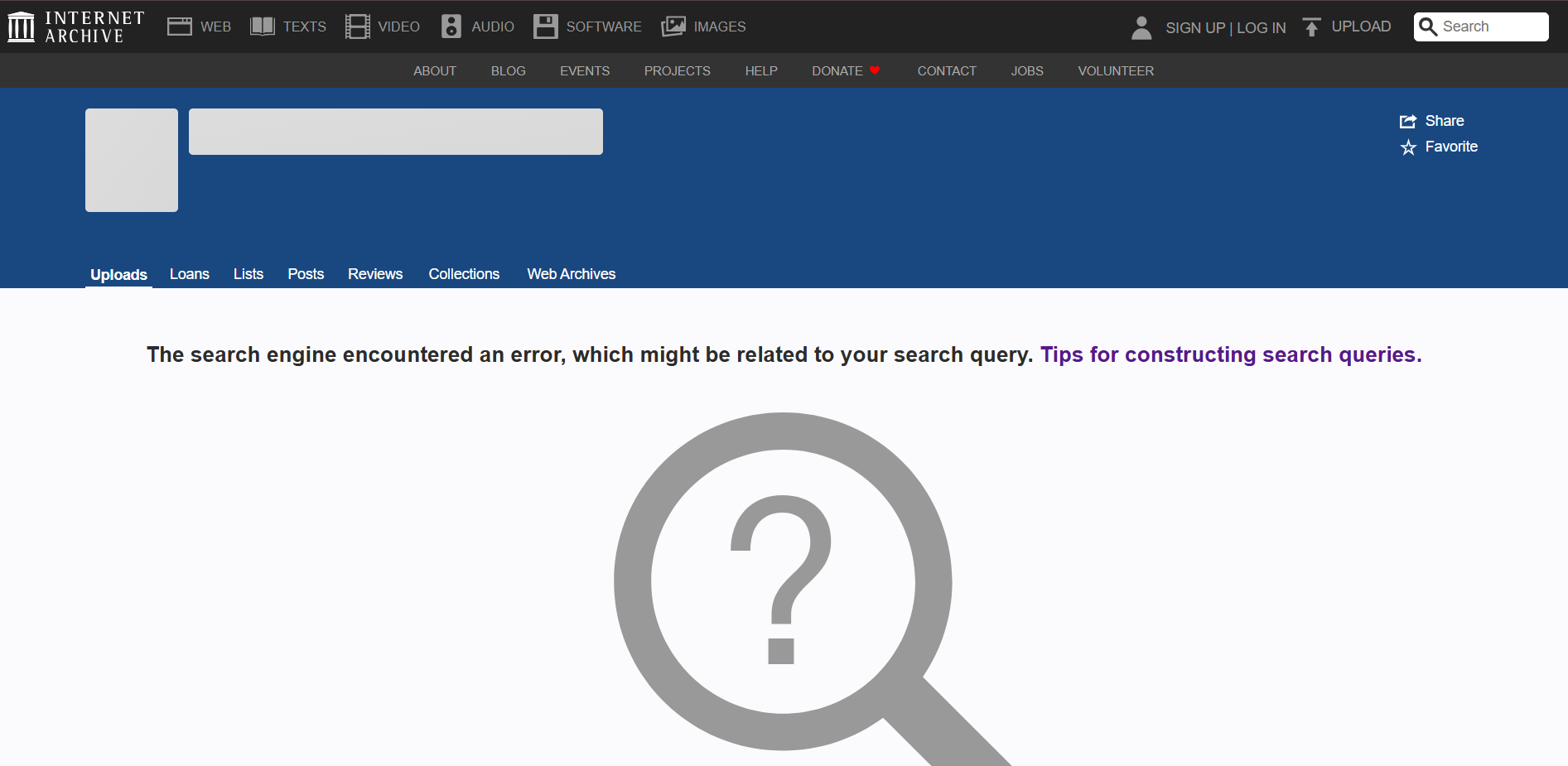Click the Favorite text button

(x=1451, y=147)
